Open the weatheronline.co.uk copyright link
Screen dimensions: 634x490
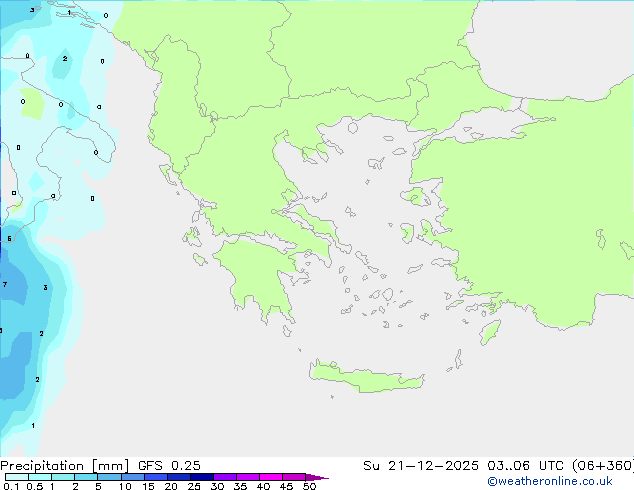(x=550, y=481)
